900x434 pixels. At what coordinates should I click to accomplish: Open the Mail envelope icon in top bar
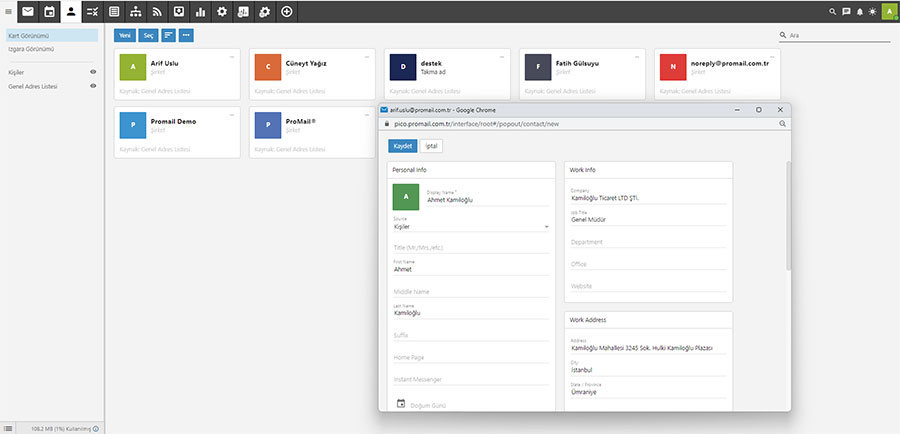[27, 11]
